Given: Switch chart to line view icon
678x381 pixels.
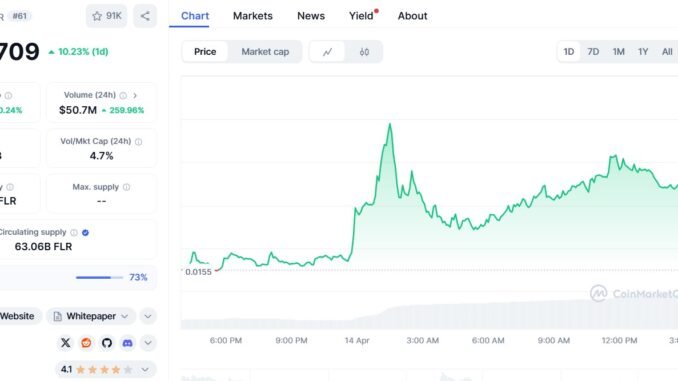Looking at the screenshot, I should tap(327, 52).
